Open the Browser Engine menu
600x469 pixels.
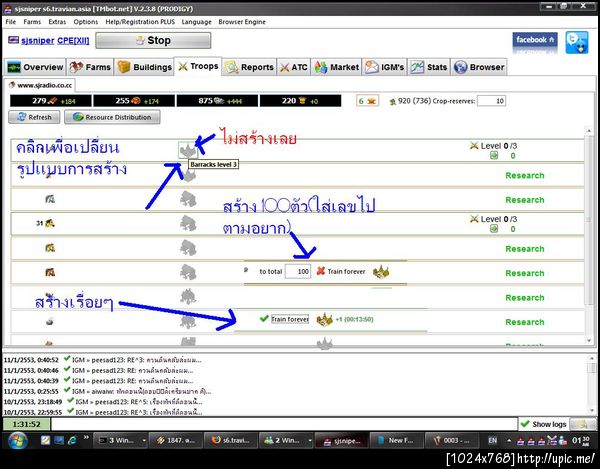(x=242, y=22)
